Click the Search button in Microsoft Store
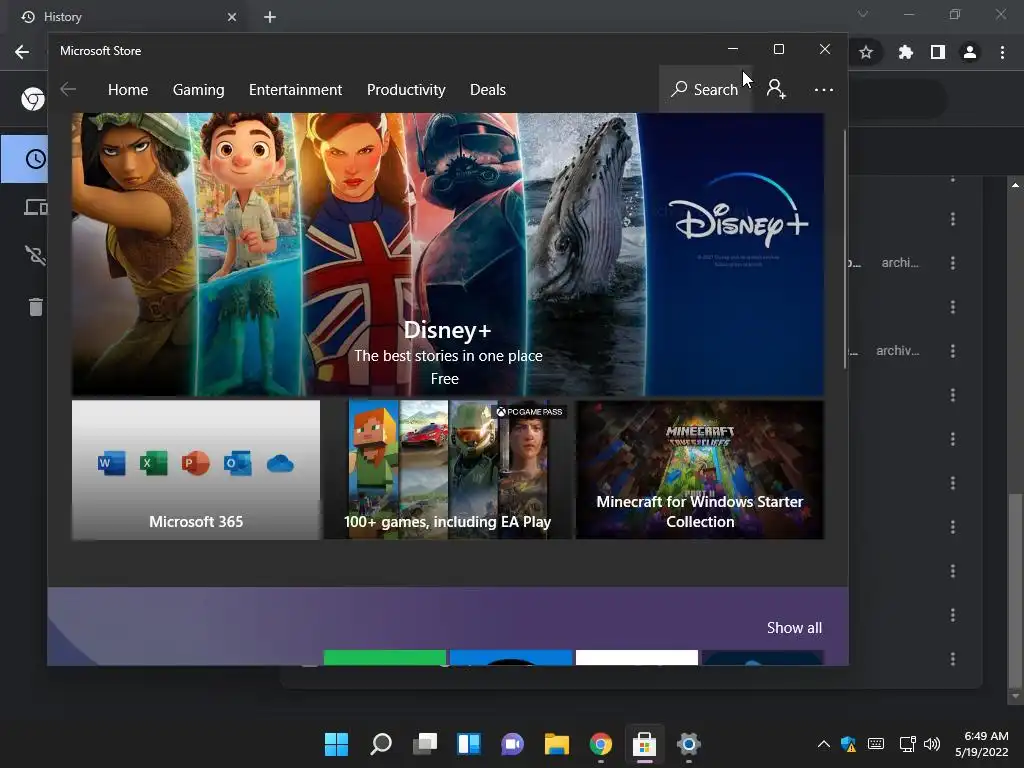The image size is (1024, 768). [705, 89]
